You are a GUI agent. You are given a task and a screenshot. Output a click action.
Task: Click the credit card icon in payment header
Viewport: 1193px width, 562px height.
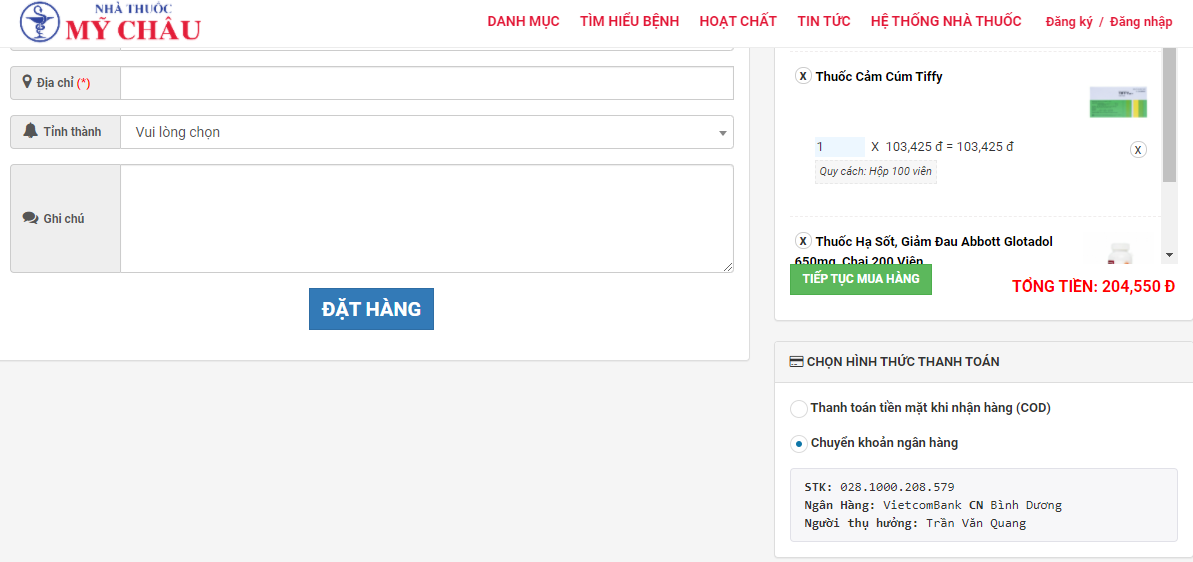(x=797, y=362)
